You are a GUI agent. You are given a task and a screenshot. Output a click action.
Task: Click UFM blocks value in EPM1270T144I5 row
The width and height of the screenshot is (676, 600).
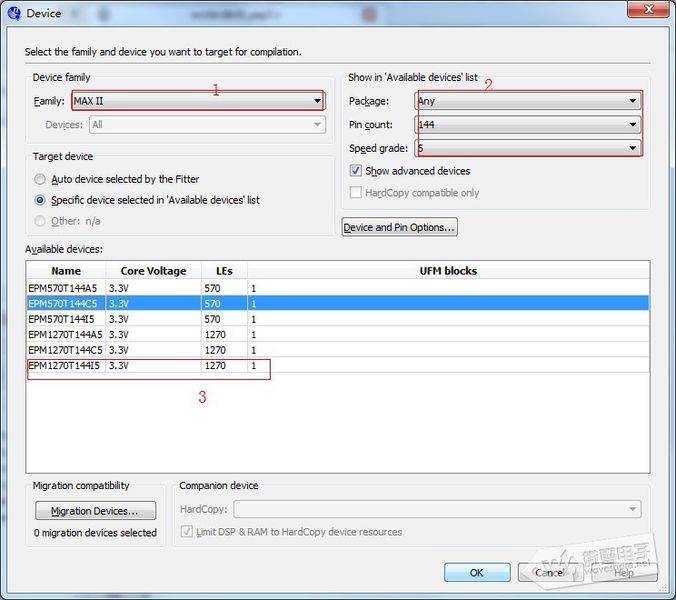(x=254, y=366)
